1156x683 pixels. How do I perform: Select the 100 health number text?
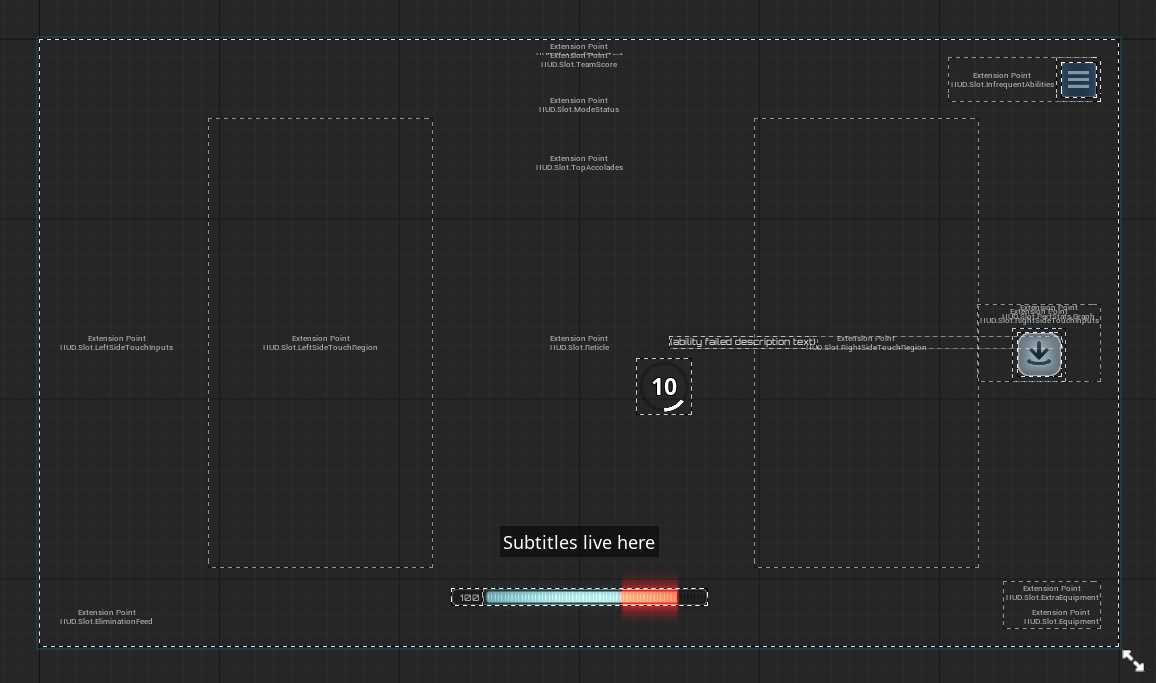pyautogui.click(x=468, y=597)
